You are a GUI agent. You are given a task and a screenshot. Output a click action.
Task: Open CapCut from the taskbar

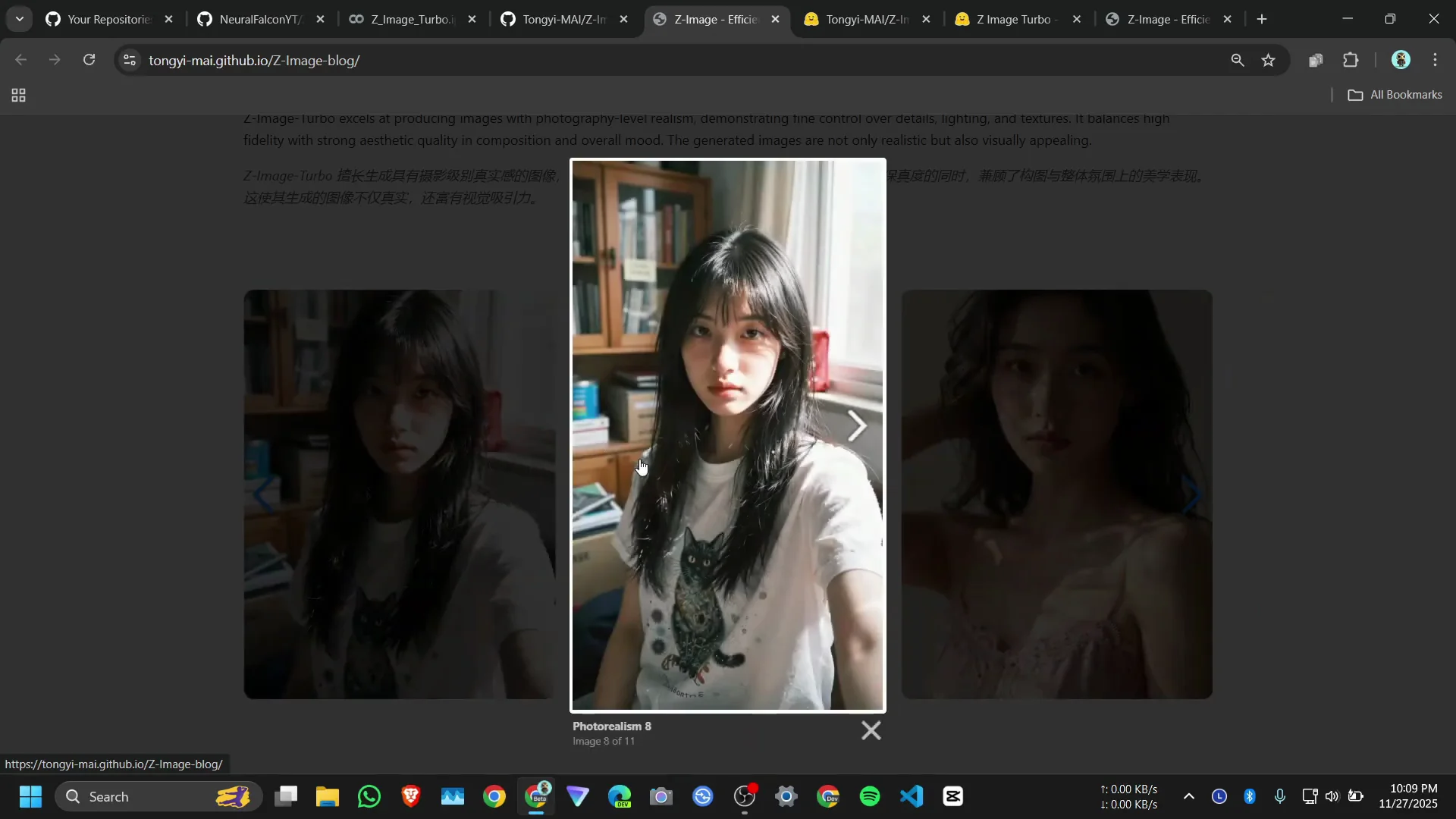pyautogui.click(x=953, y=796)
